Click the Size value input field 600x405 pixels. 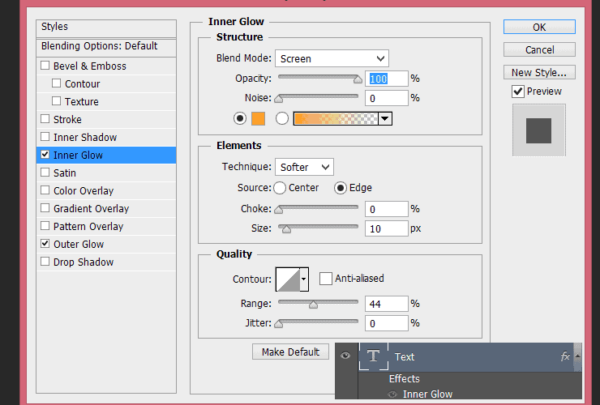(385, 229)
